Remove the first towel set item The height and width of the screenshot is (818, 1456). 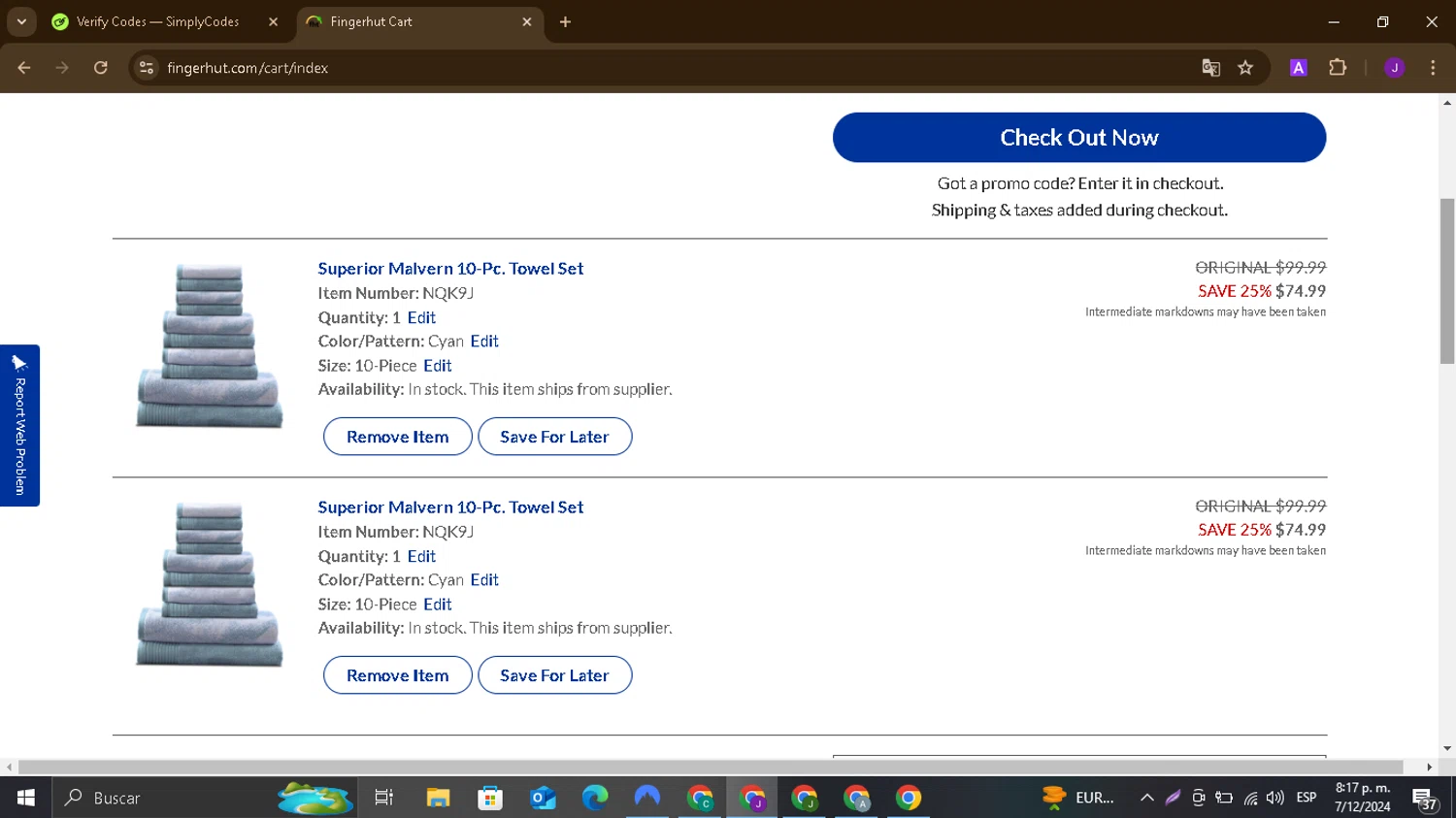pyautogui.click(x=398, y=437)
